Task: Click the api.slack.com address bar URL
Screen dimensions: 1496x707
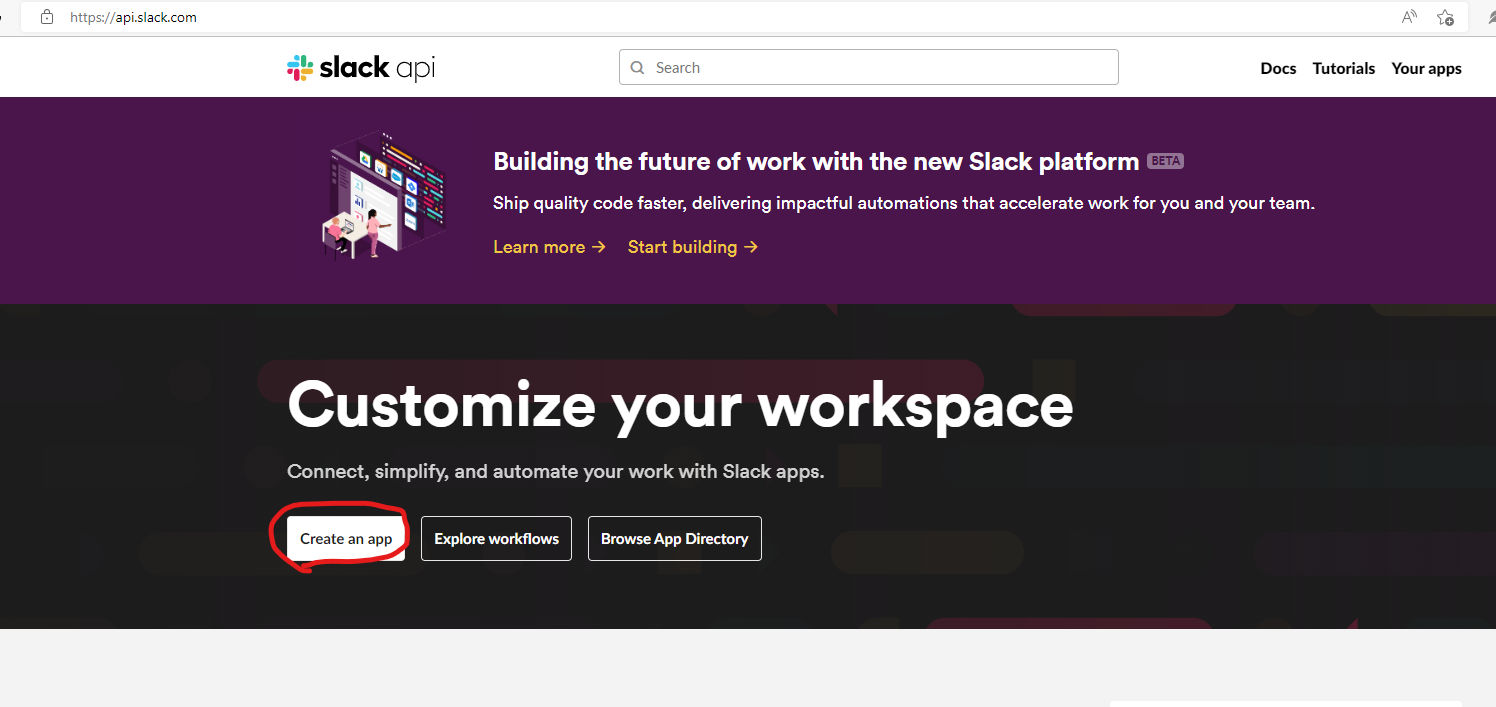Action: coord(133,17)
